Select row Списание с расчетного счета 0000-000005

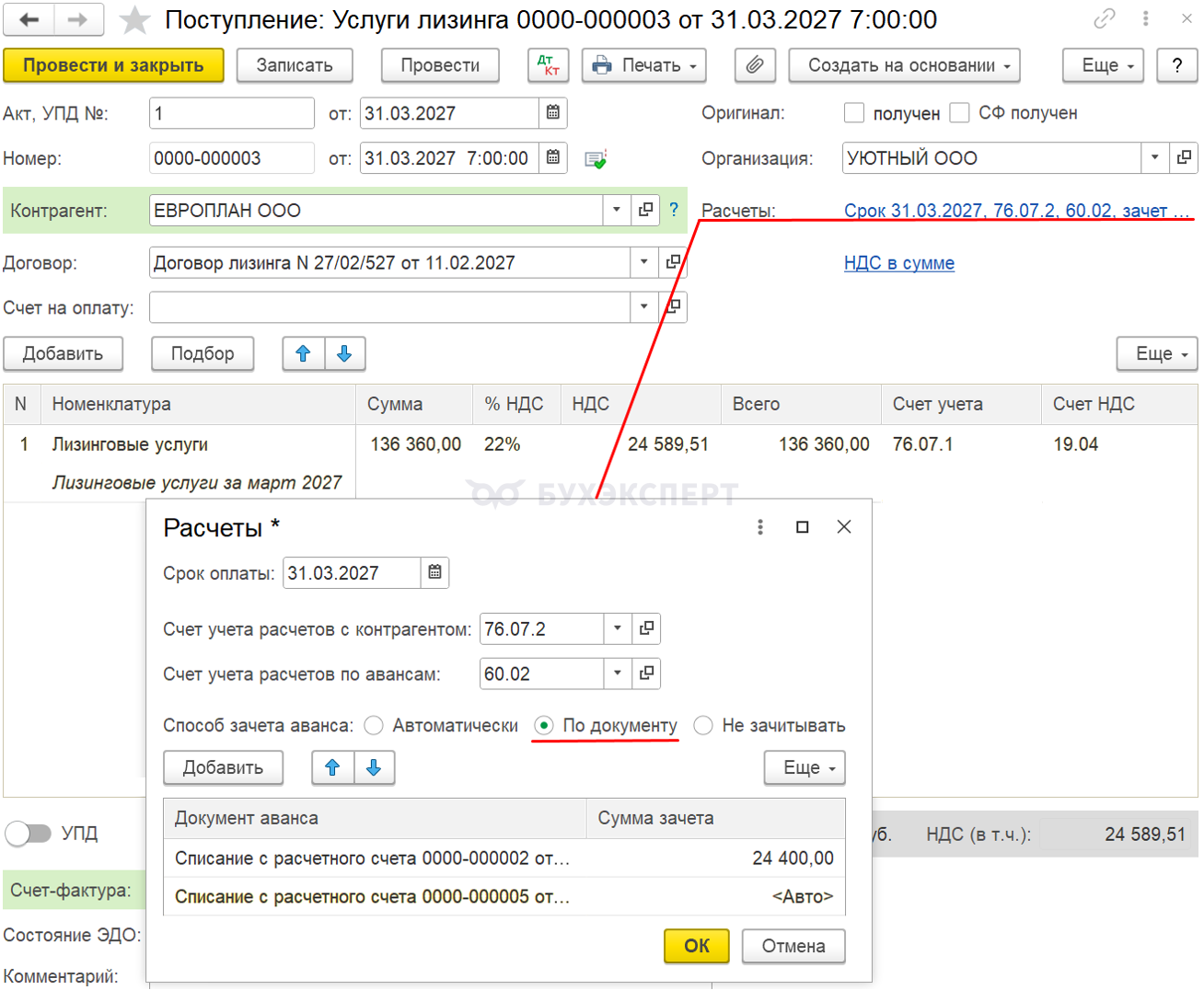(504, 896)
